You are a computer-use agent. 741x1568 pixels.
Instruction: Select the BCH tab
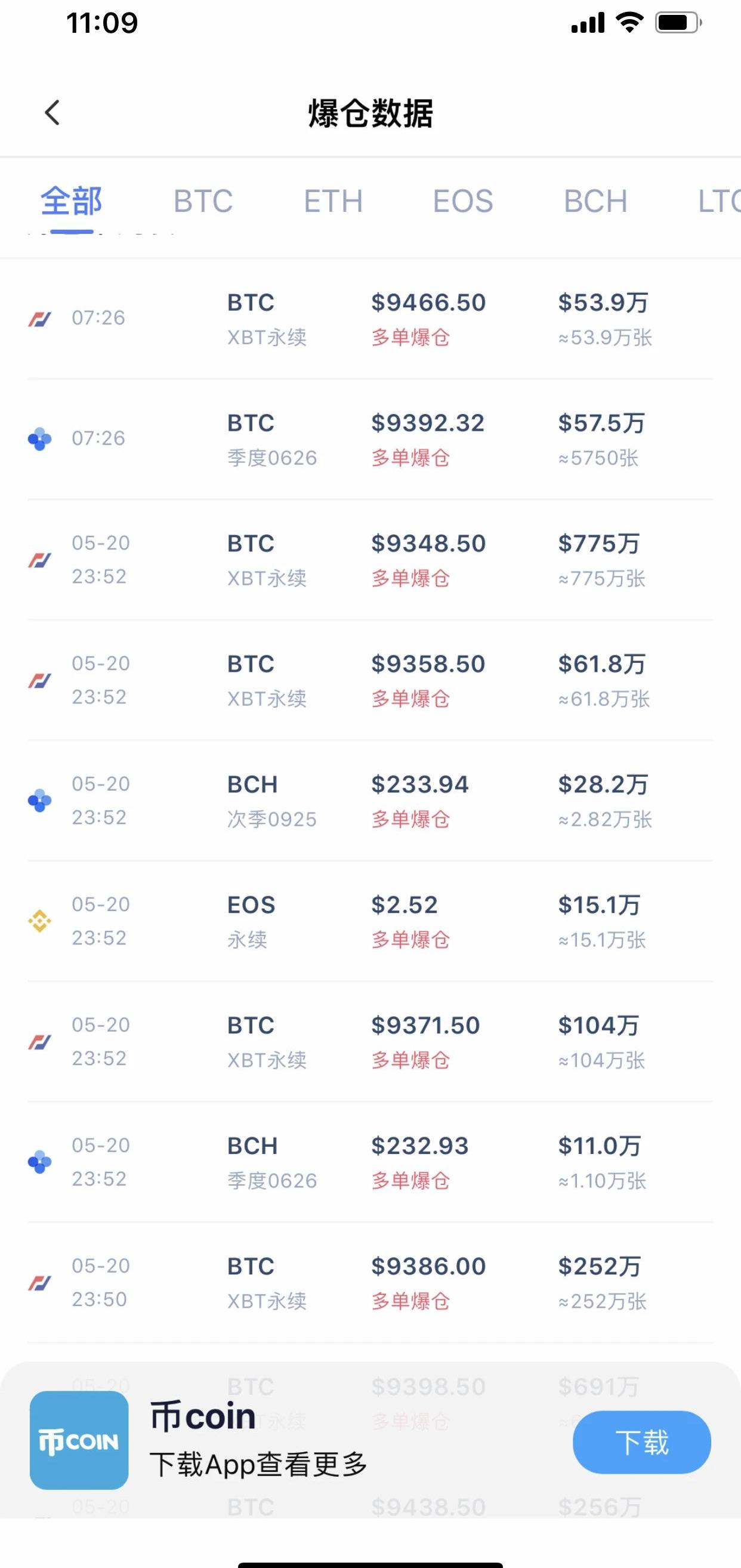point(595,202)
